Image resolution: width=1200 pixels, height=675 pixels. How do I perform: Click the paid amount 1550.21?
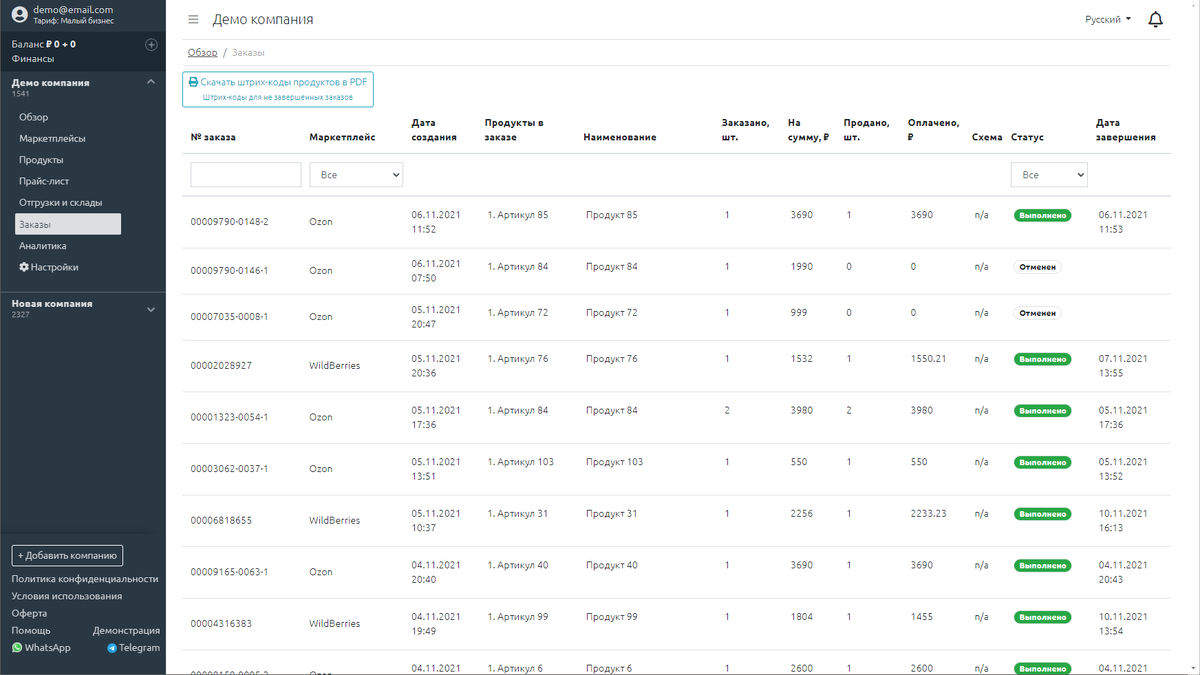(x=928, y=359)
